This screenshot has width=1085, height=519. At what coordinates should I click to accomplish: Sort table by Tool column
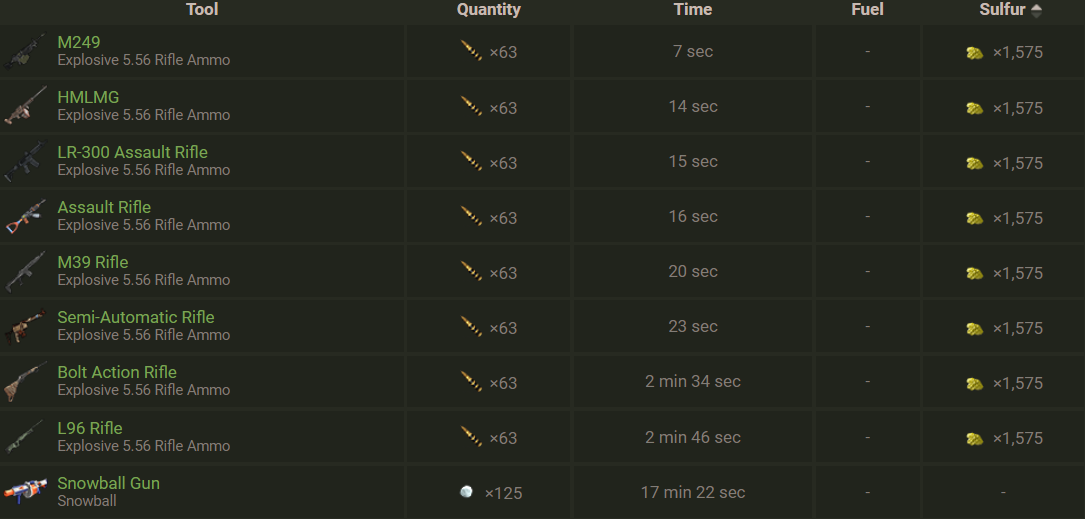coord(202,10)
